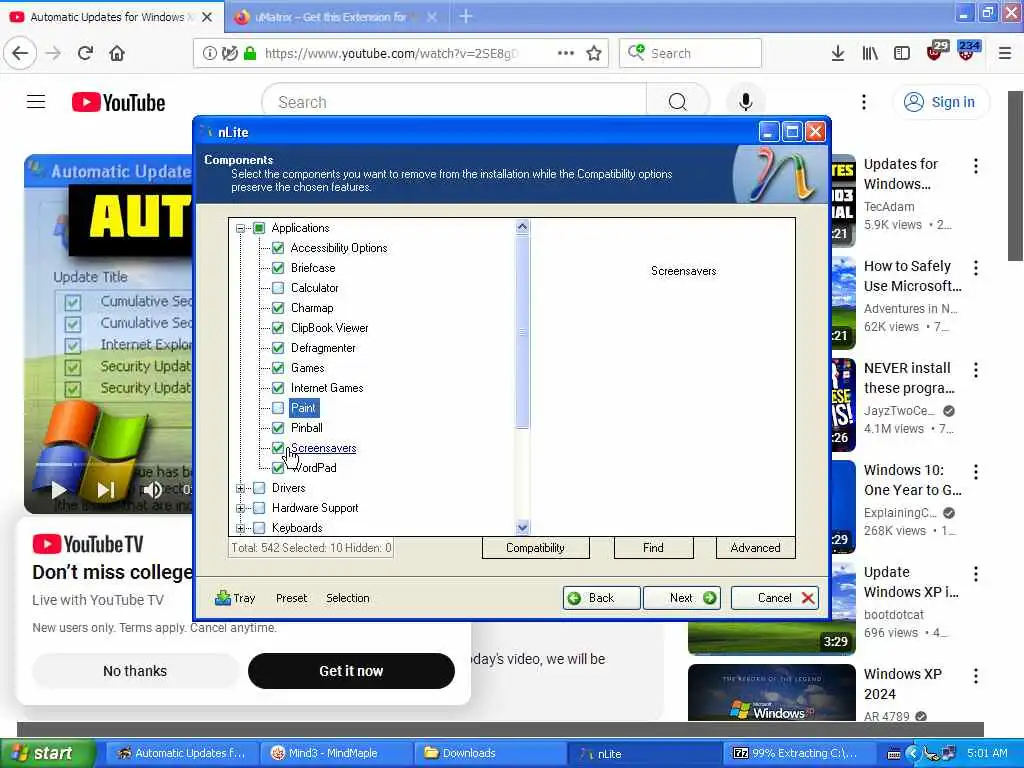Go to the YouTube home logo

click(118, 103)
